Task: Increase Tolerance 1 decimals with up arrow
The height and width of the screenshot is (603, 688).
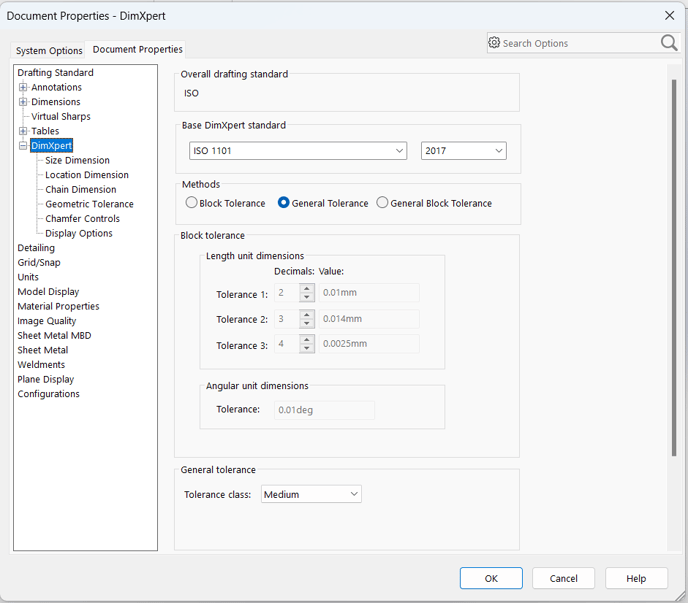Action: (x=307, y=288)
